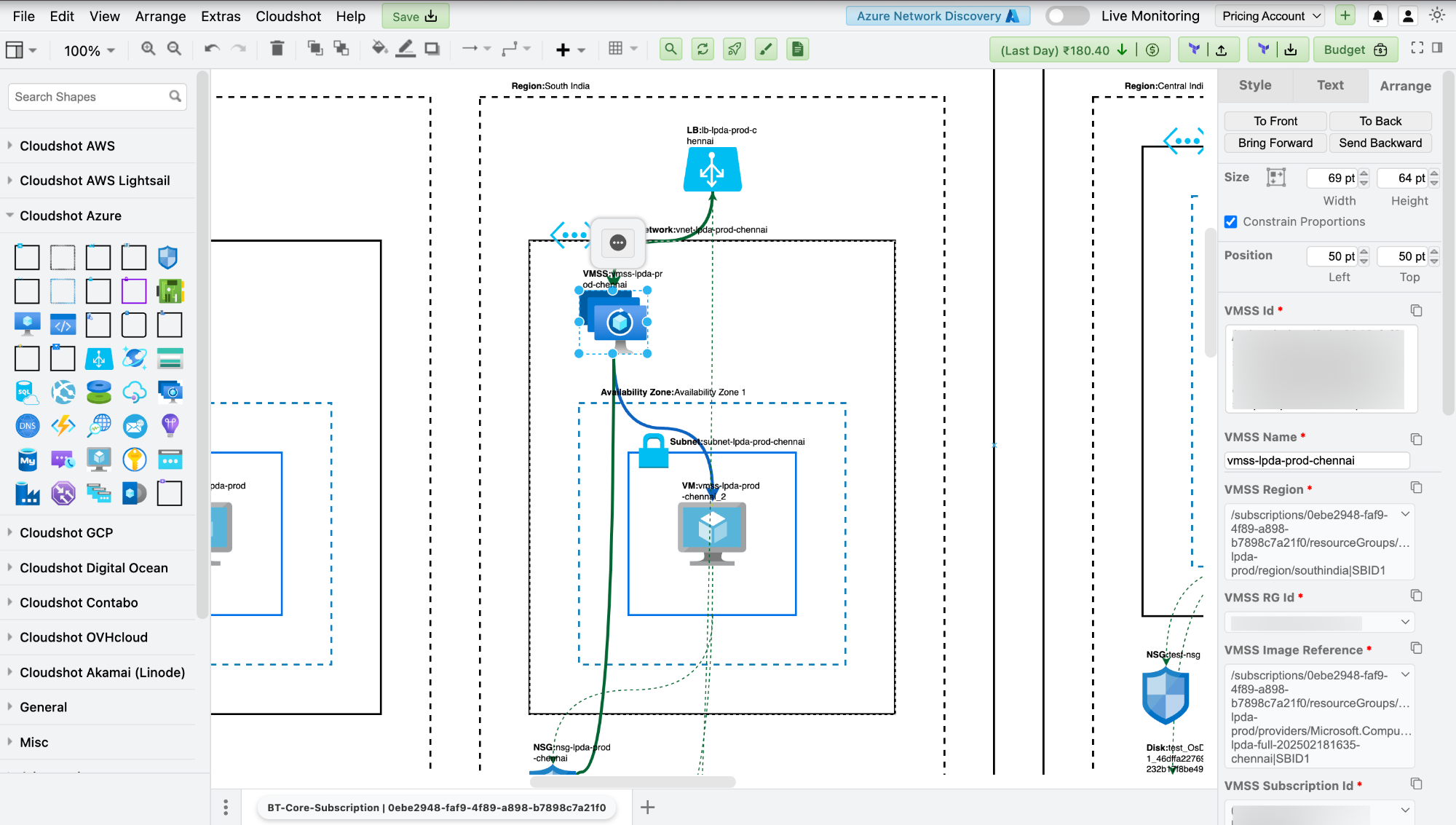The width and height of the screenshot is (1456, 825).
Task: Click the VMSS Name text field
Action: coord(1317,460)
